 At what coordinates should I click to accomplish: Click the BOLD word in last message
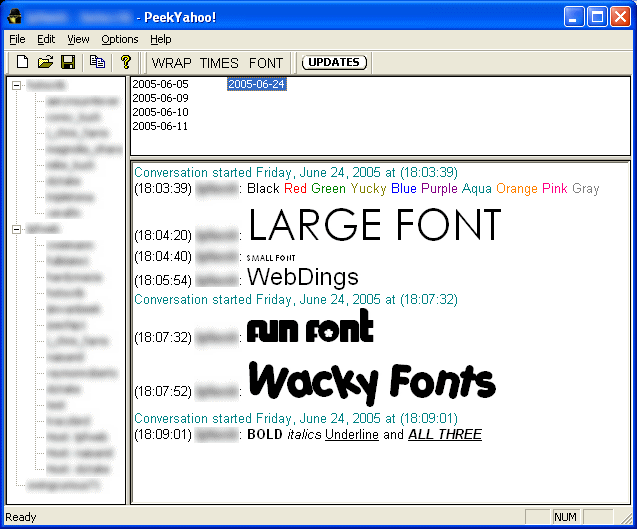pyautogui.click(x=265, y=434)
